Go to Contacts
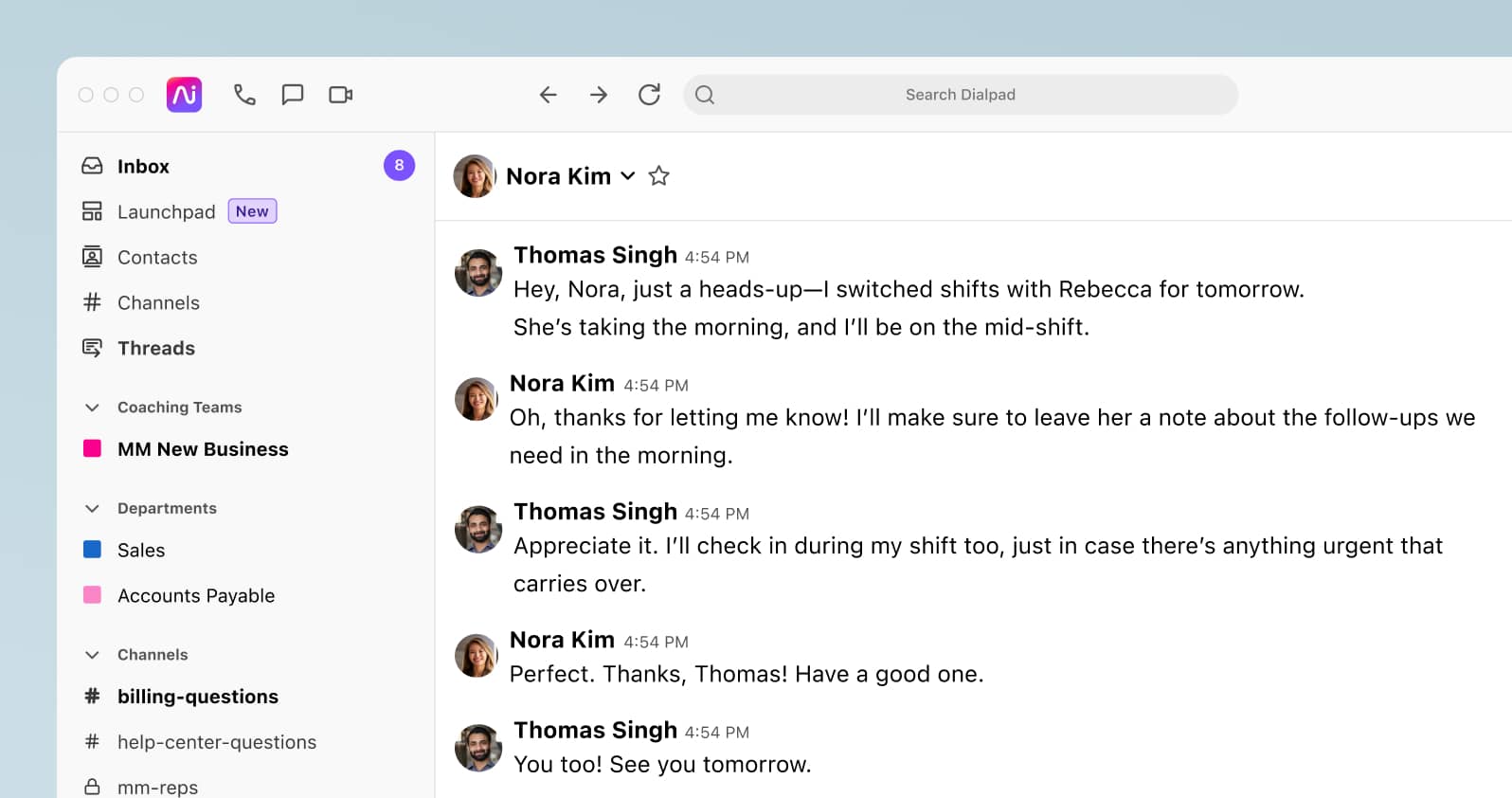This screenshot has width=1512, height=798. click(157, 258)
